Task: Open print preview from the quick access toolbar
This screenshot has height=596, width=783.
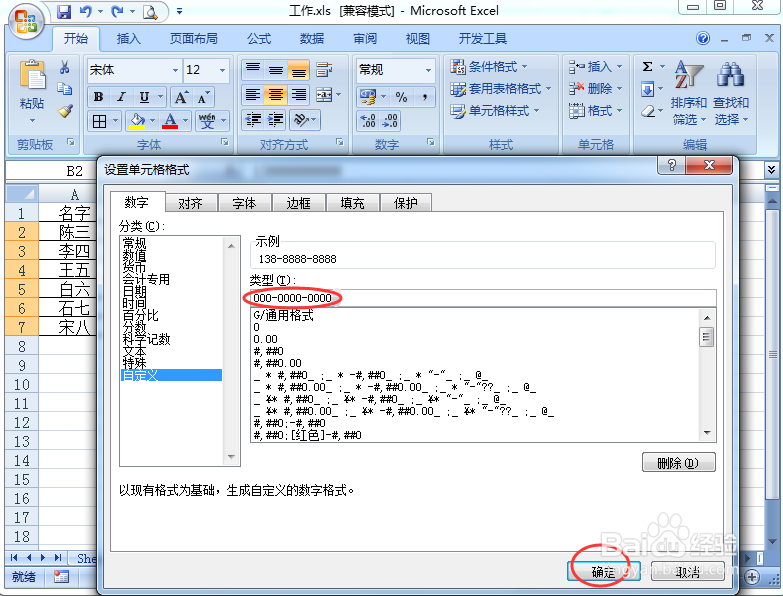Action: tap(150, 11)
